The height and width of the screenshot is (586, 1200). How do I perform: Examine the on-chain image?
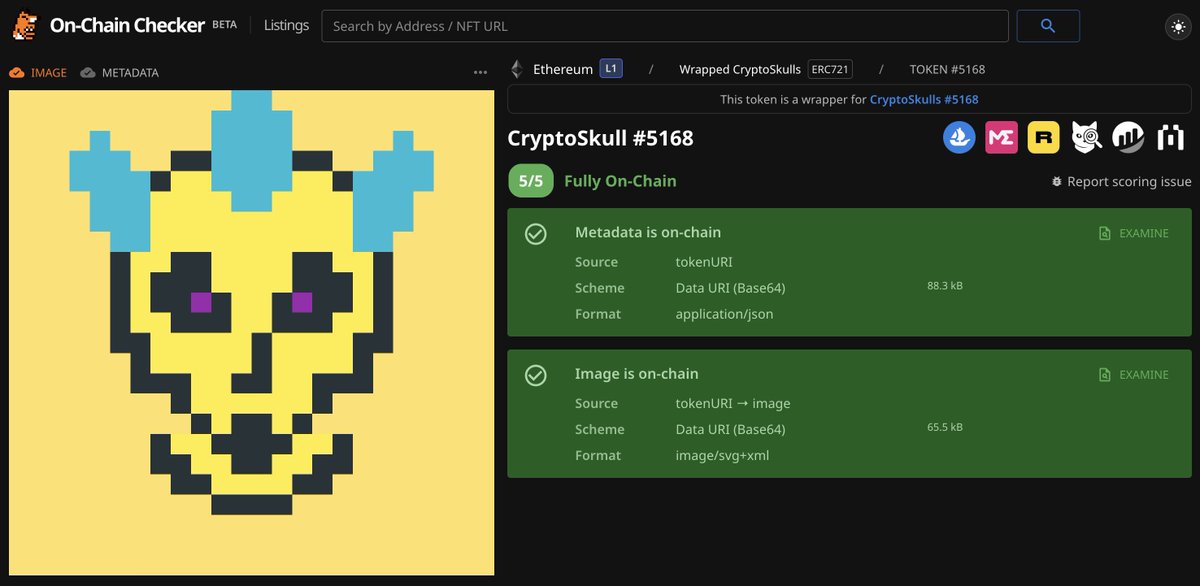click(x=1133, y=374)
